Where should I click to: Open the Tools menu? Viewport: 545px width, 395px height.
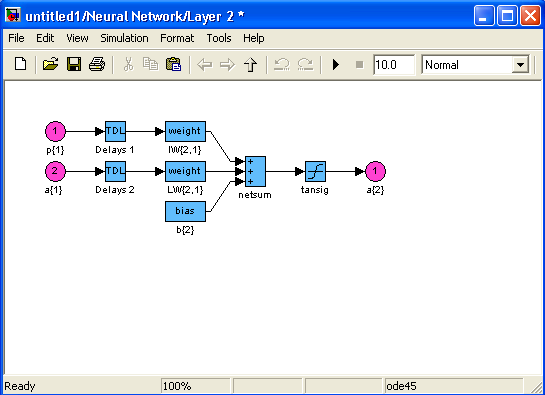(x=219, y=38)
